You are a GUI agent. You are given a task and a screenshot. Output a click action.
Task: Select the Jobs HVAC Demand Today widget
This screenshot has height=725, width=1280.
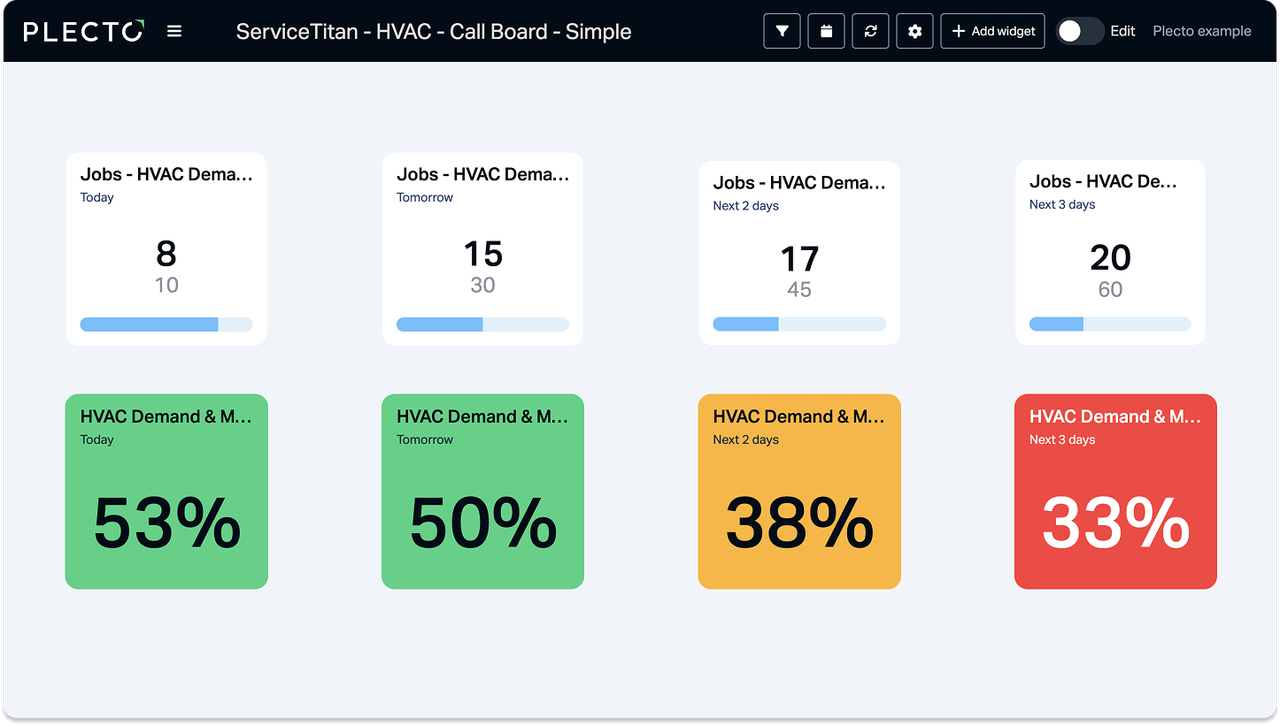(166, 249)
